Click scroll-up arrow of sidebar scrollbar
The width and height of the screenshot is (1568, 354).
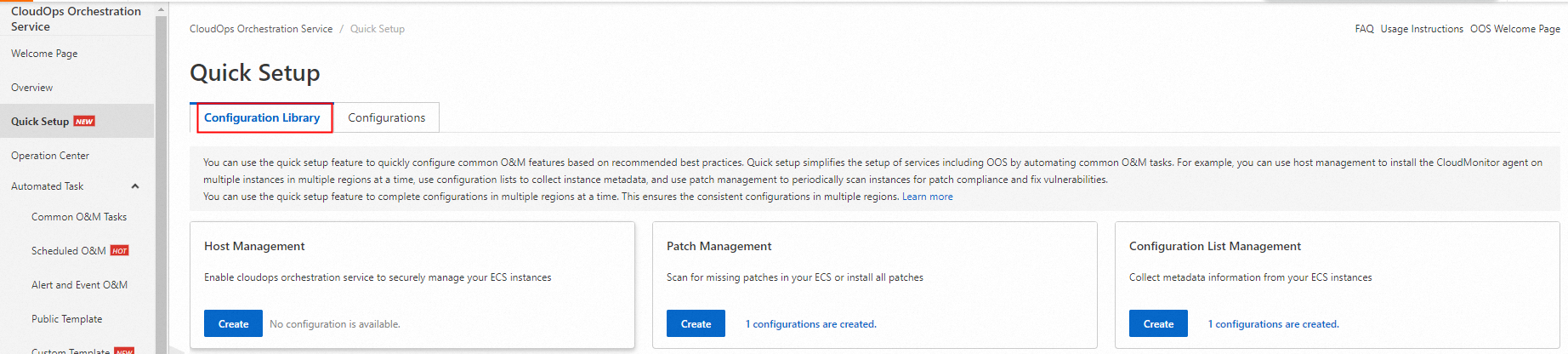(162, 9)
